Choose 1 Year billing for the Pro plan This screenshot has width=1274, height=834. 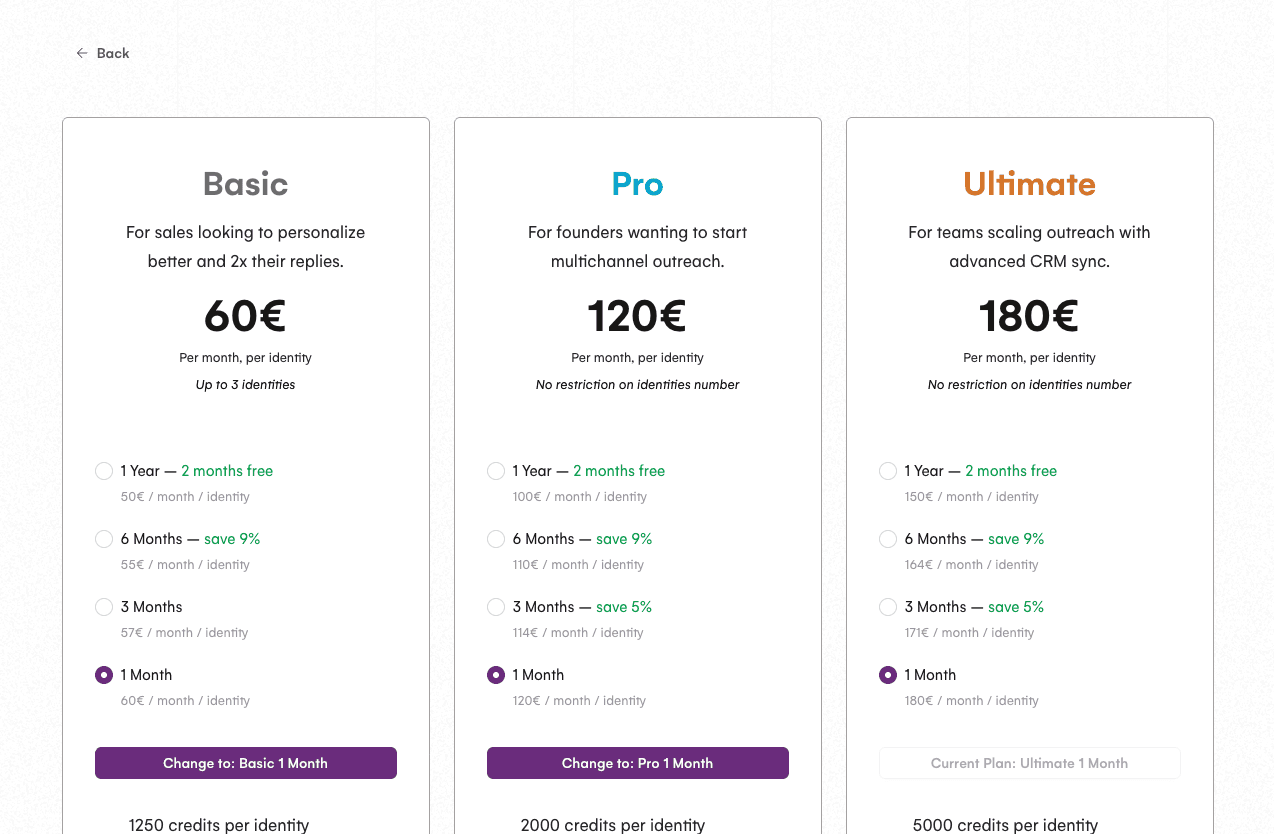(x=496, y=471)
